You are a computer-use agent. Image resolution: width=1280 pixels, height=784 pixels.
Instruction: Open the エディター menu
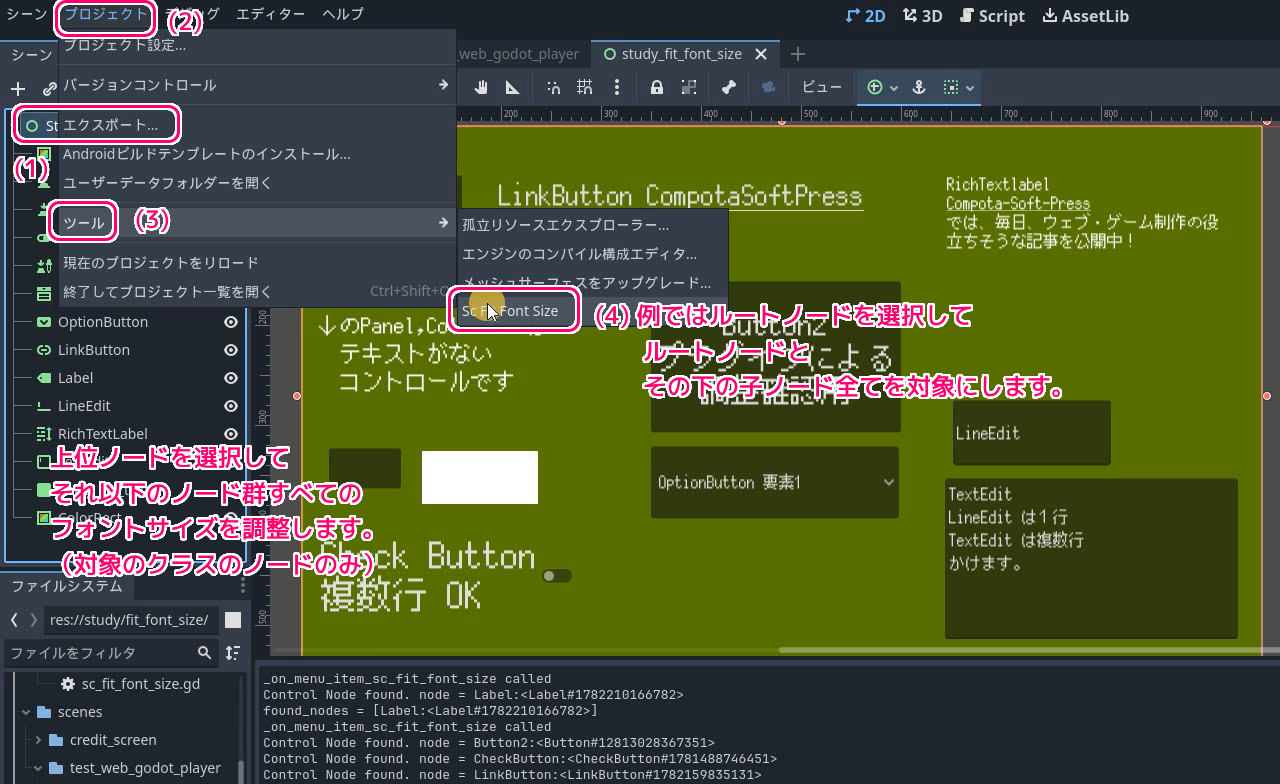(x=271, y=14)
